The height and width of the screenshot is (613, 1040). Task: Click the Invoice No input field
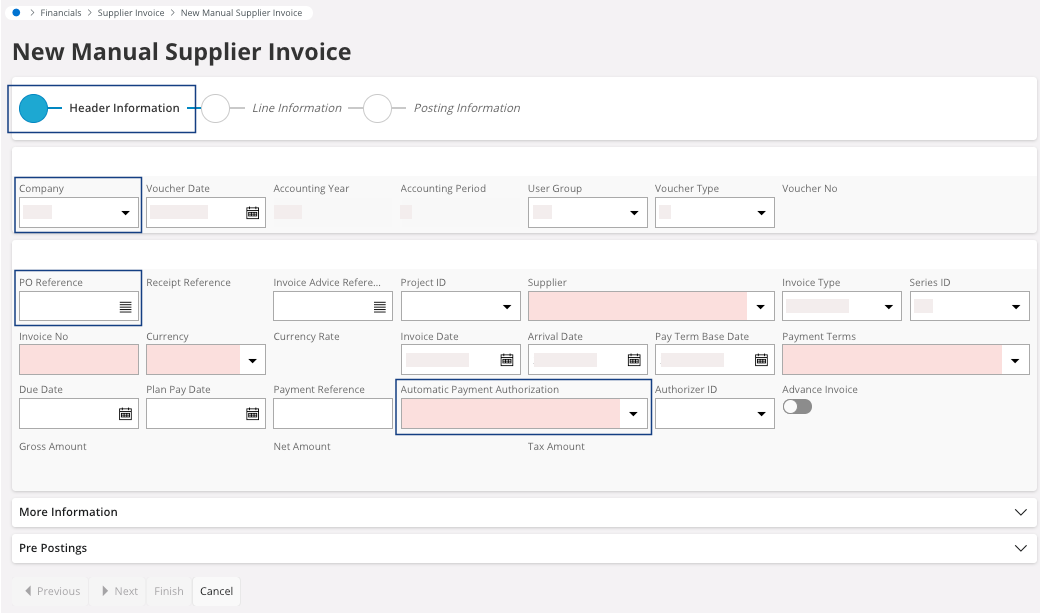coord(79,360)
